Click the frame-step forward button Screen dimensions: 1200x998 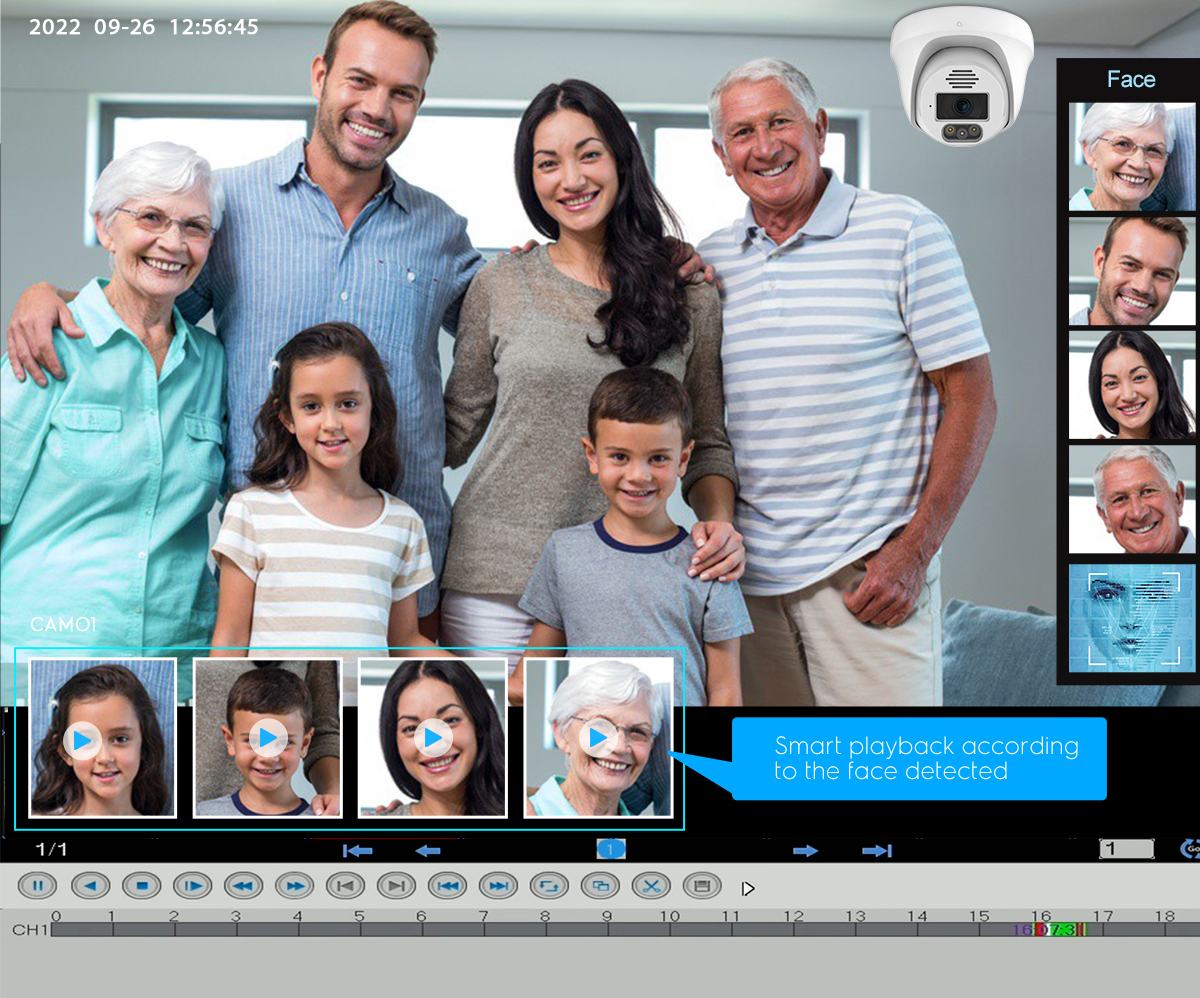tap(192, 886)
